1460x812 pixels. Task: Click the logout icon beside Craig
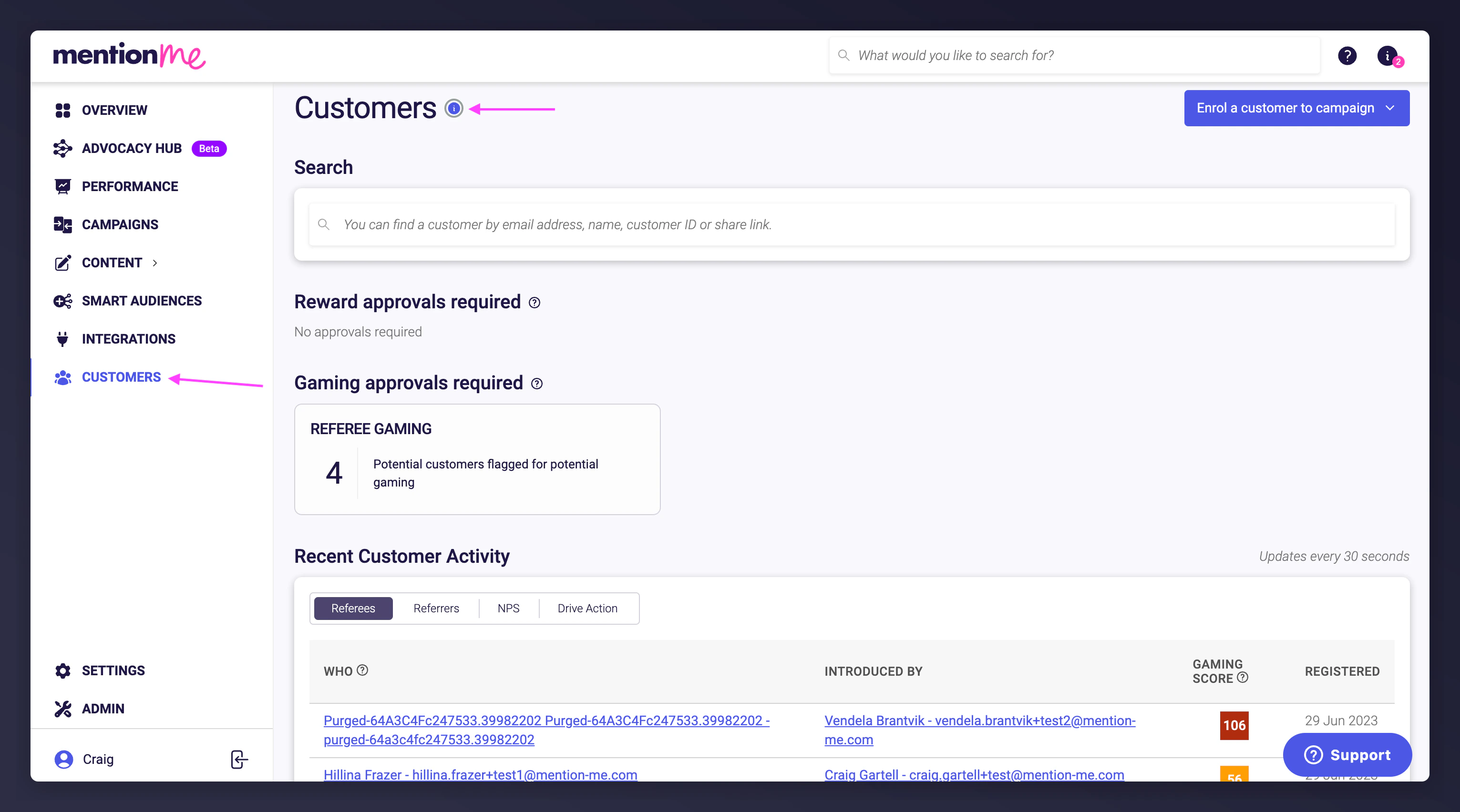tap(239, 759)
